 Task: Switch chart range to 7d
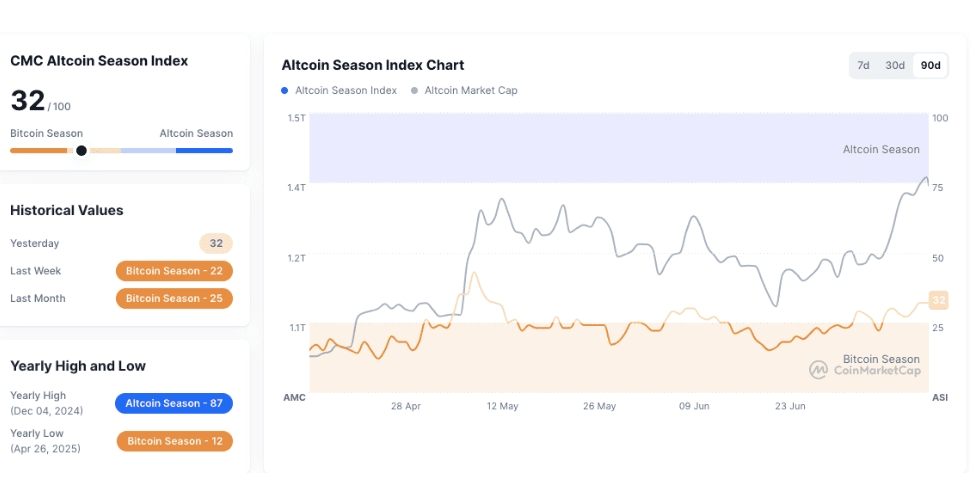click(x=863, y=65)
